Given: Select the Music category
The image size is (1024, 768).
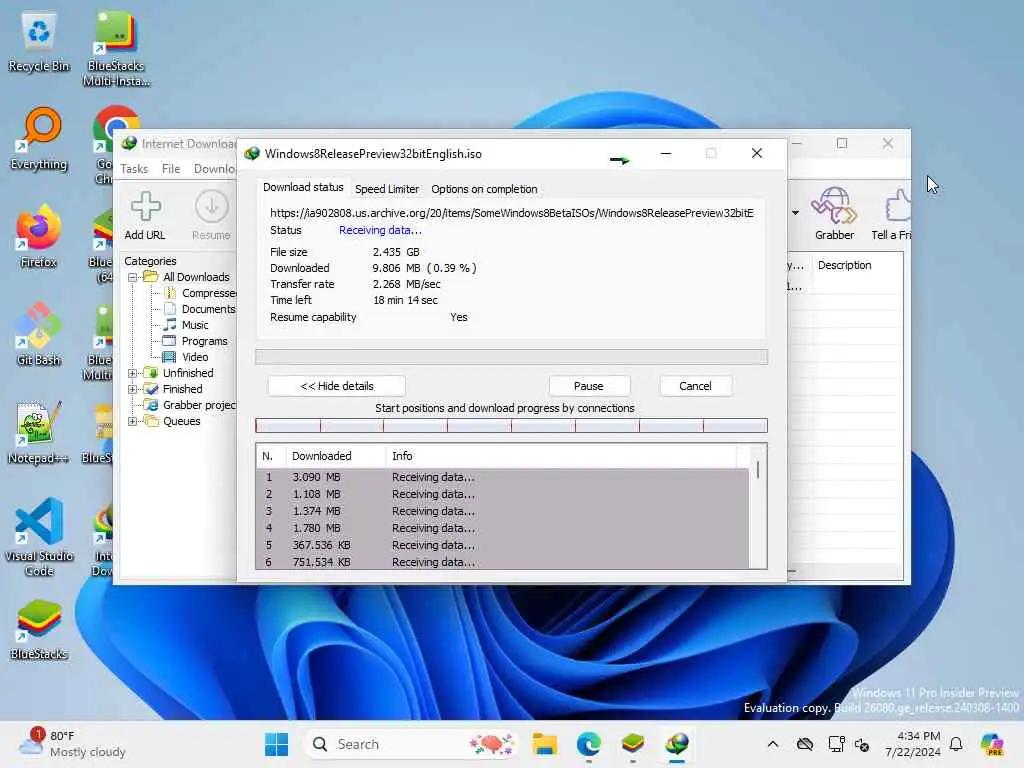Looking at the screenshot, I should [195, 325].
